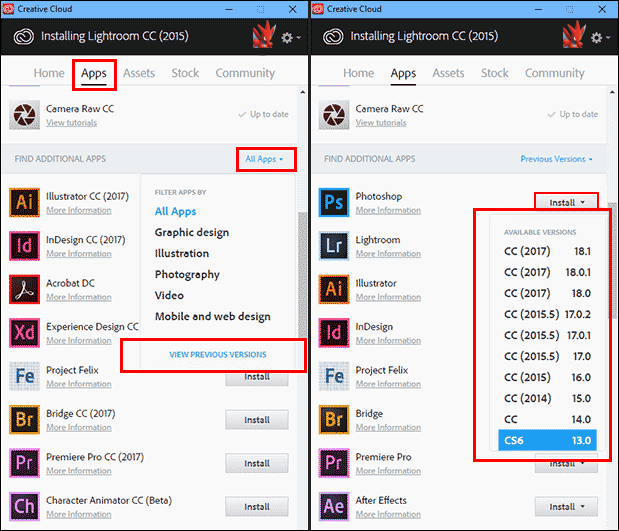619x531 pixels.
Task: Open Stock tab in right window
Action: click(x=495, y=73)
